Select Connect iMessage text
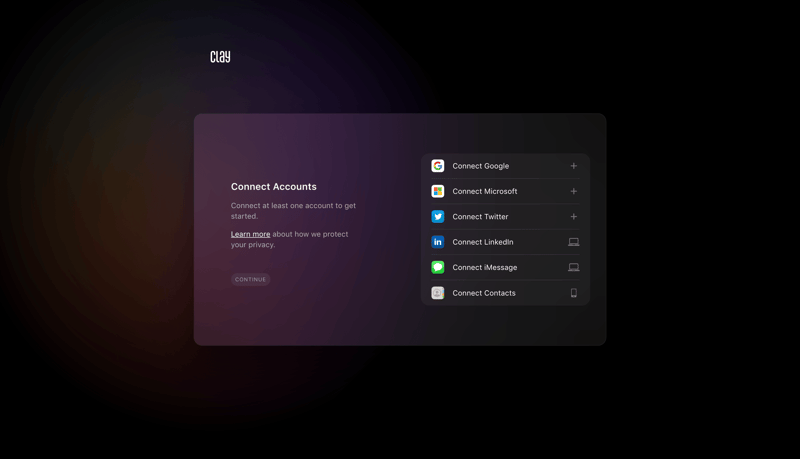 pos(485,267)
